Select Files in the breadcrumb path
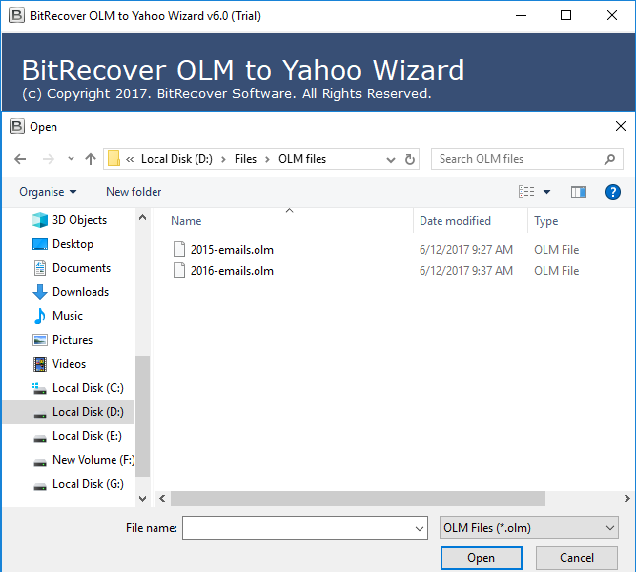Image resolution: width=636 pixels, height=572 pixels. (246, 159)
